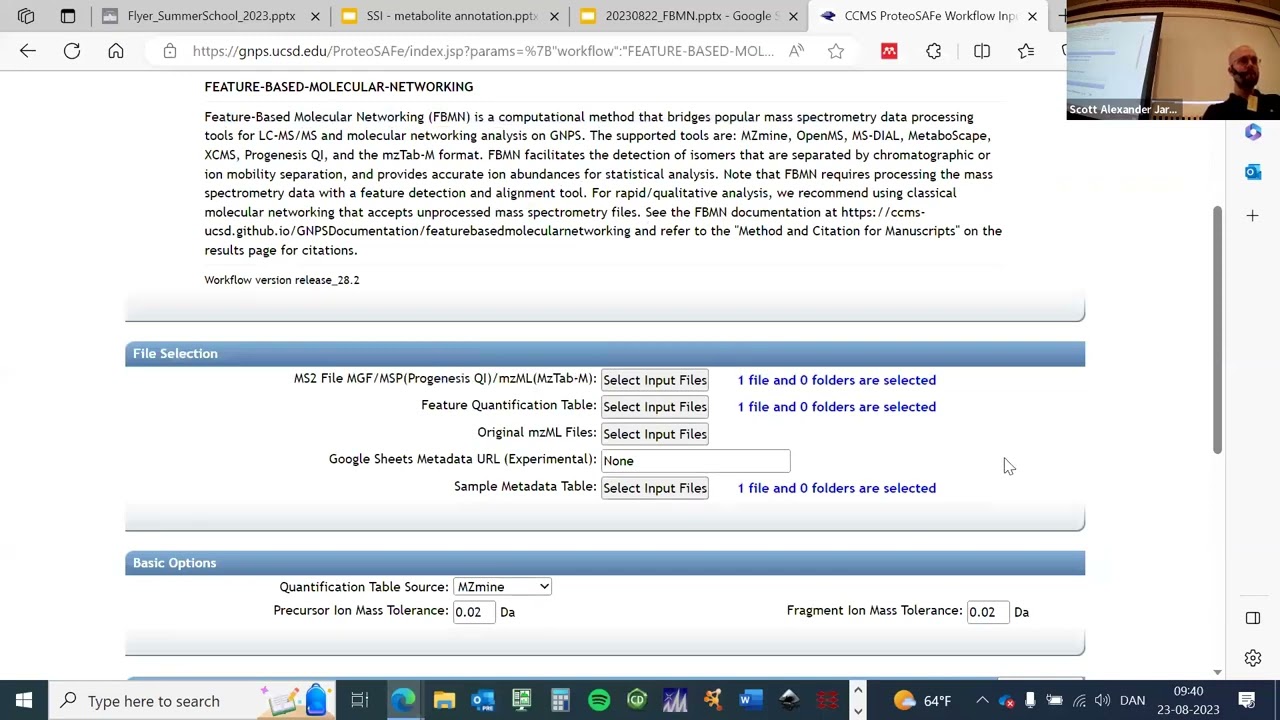Close the Flyer_SummerSchool_2023.pptx tab

pyautogui.click(x=315, y=16)
